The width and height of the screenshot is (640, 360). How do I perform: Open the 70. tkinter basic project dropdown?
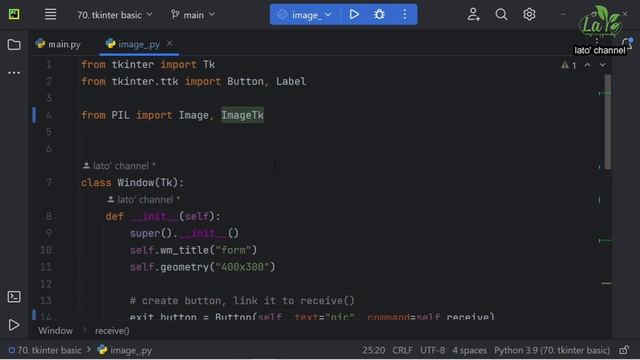114,15
